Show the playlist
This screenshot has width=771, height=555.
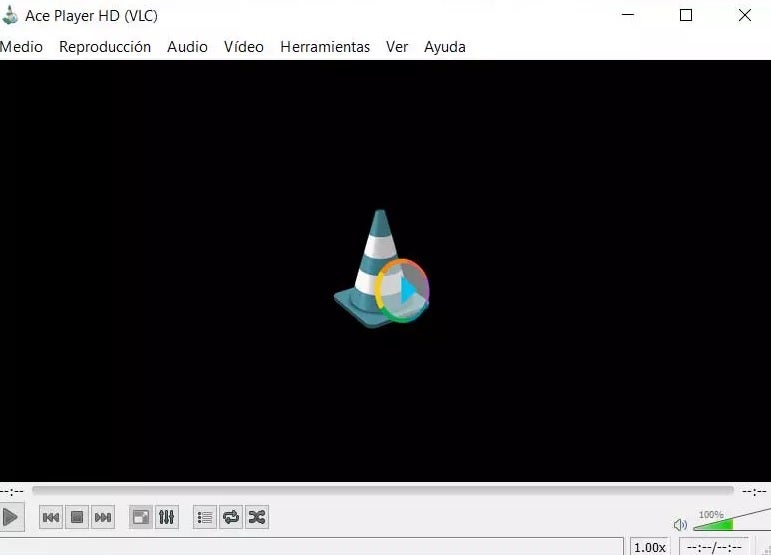click(x=204, y=517)
